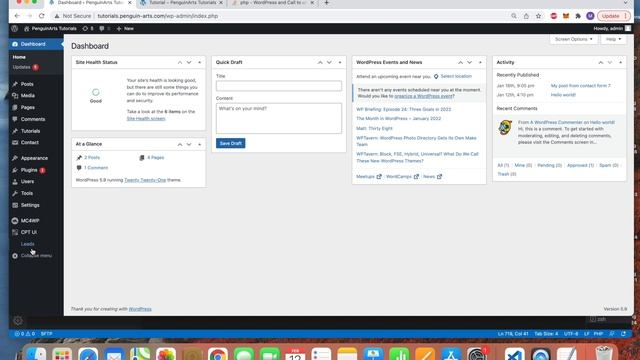Toggle the Activity panel
Viewport: 640px width, 360px height.
(x=621, y=62)
